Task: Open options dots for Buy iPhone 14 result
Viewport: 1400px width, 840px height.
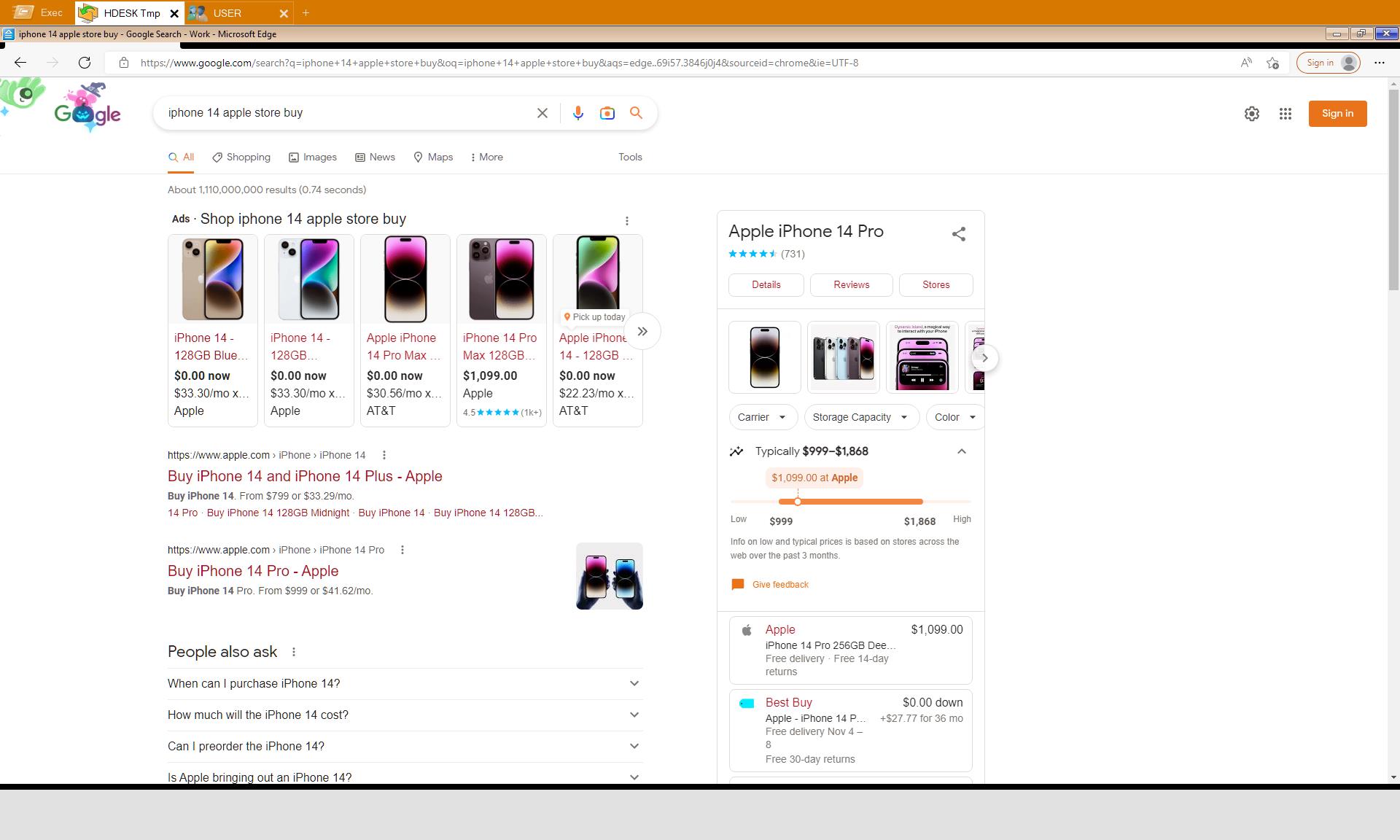Action: click(384, 455)
